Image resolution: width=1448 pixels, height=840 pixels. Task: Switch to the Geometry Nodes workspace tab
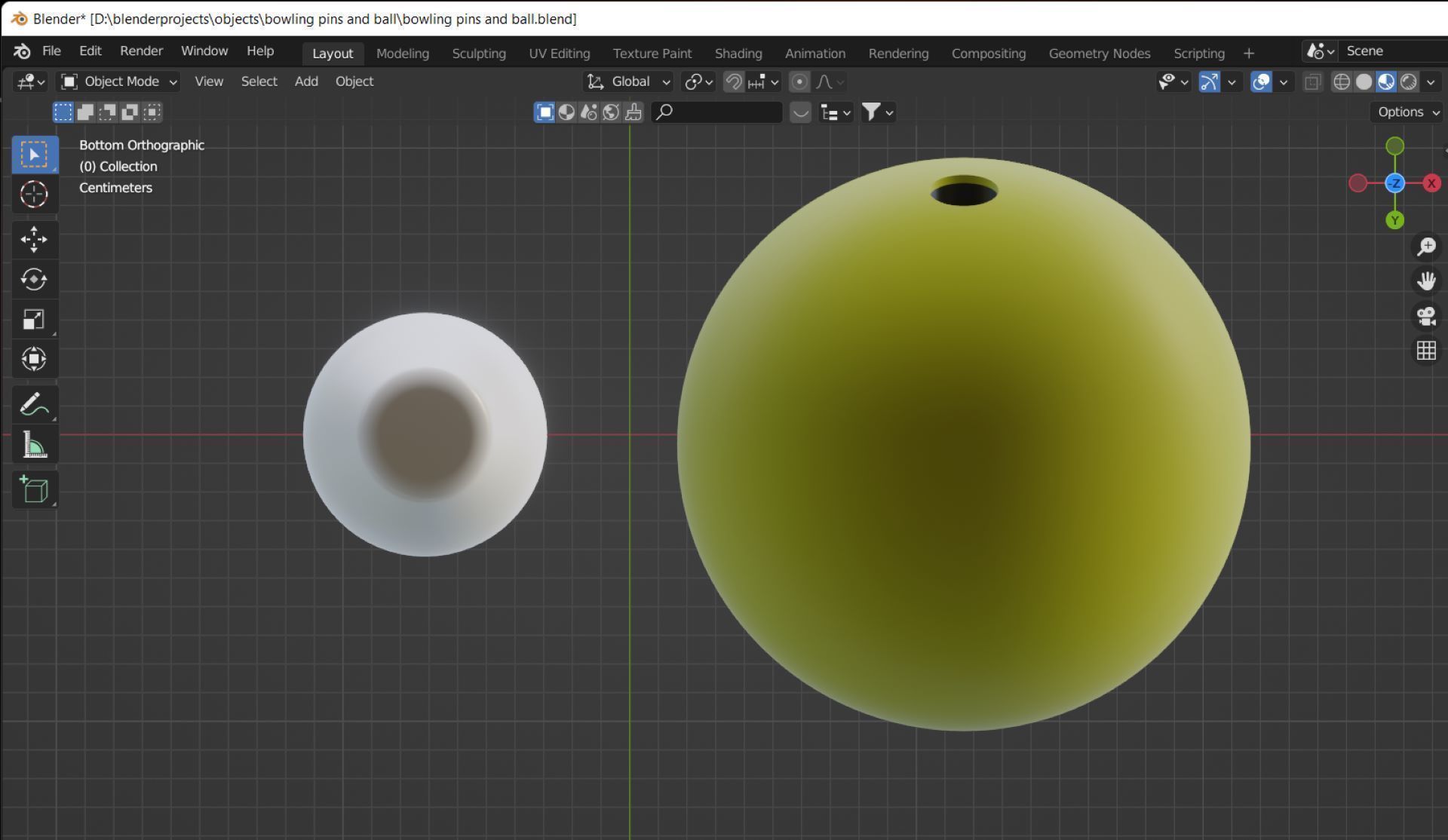(x=1099, y=54)
